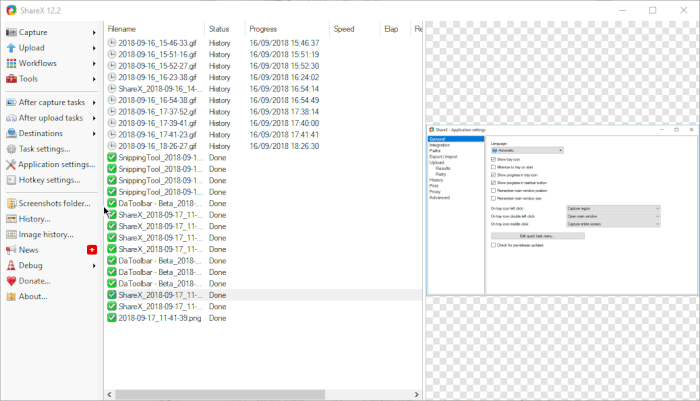Click the clock icon beside 2018-09-16_15-52-27.gif

tap(112, 66)
